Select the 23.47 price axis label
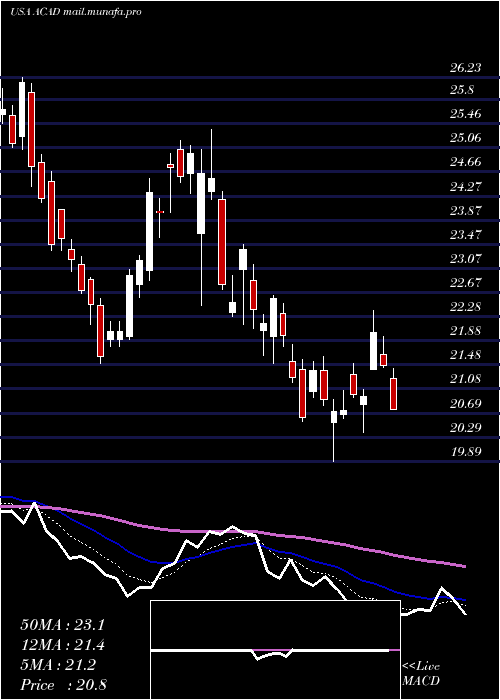This screenshot has height=700, width=500. [x=465, y=235]
